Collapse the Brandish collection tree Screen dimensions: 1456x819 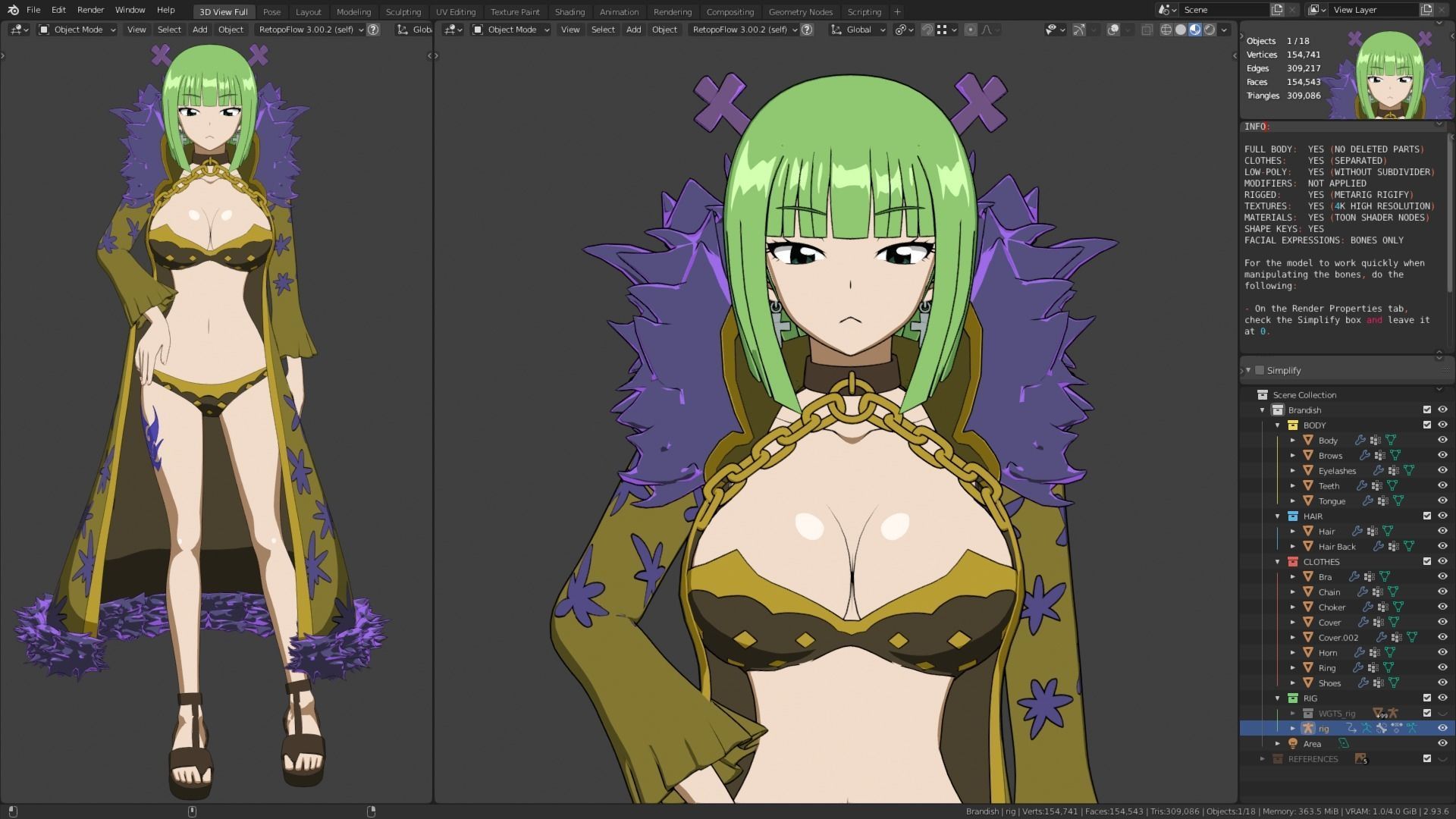click(1263, 409)
